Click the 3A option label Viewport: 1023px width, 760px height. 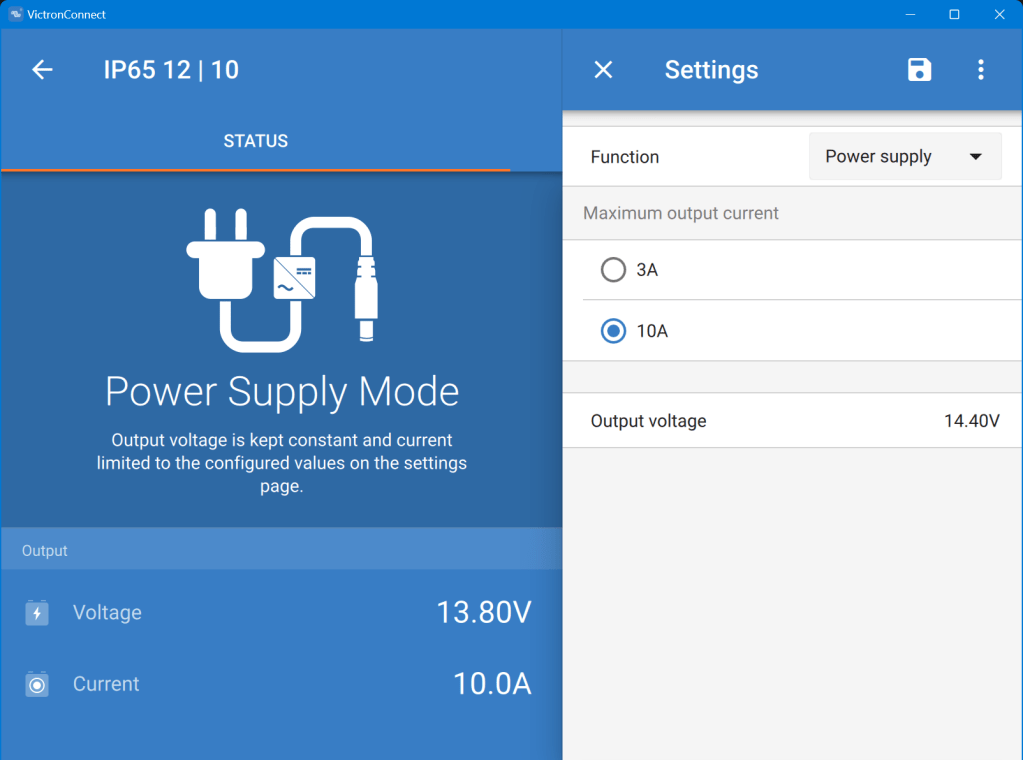(647, 270)
